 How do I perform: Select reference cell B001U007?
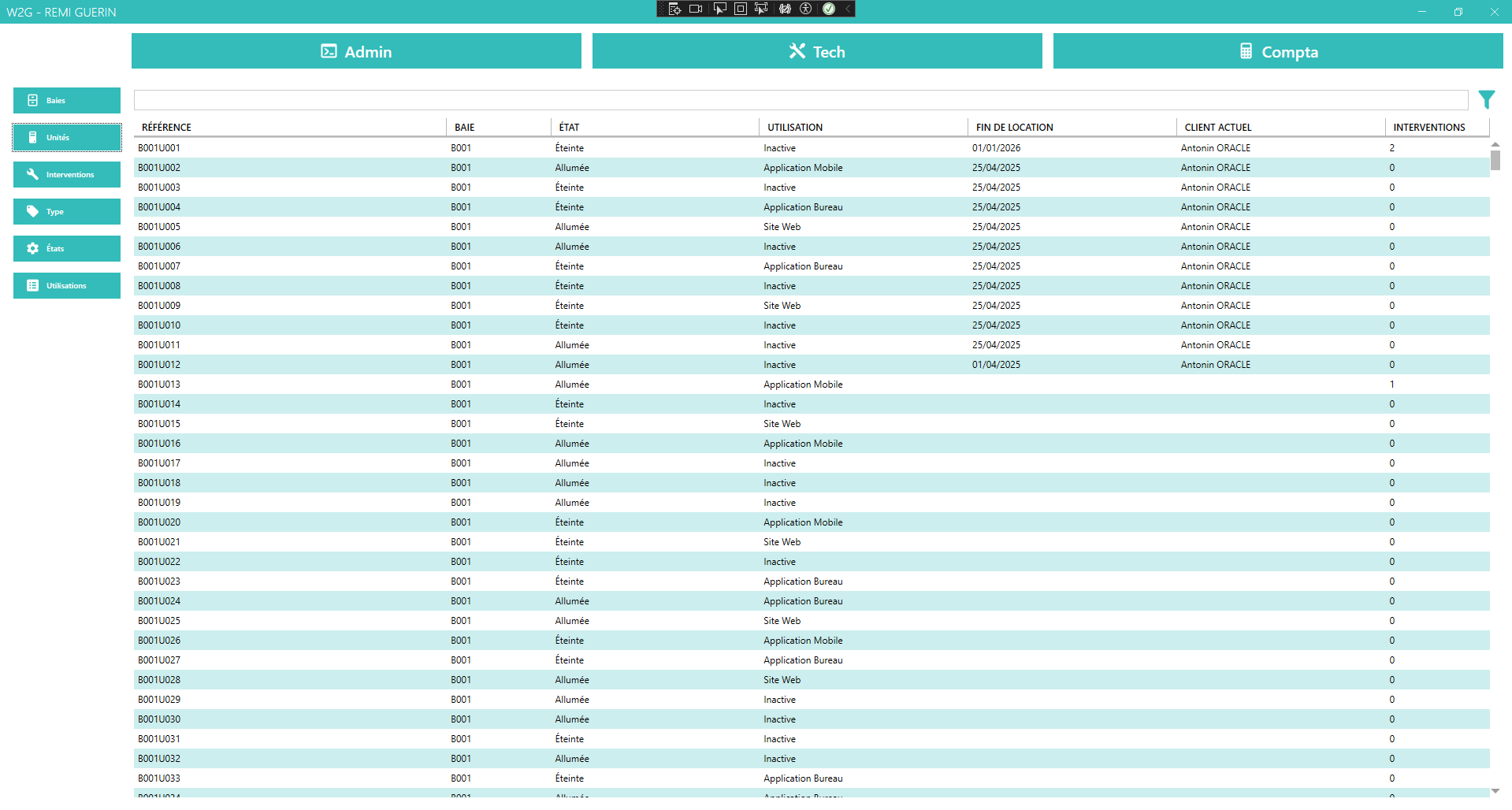159,266
